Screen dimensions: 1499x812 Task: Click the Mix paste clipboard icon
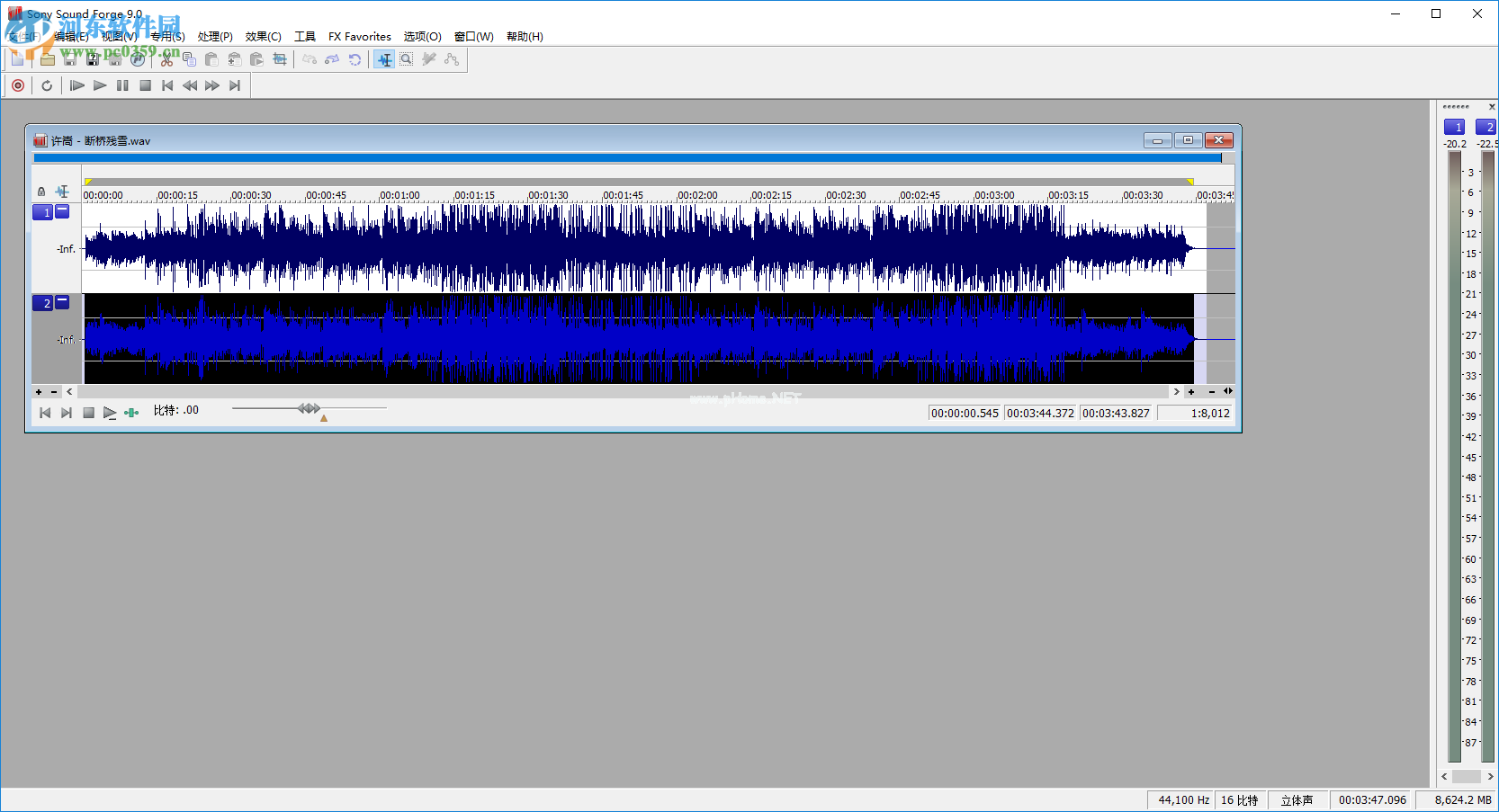click(234, 59)
